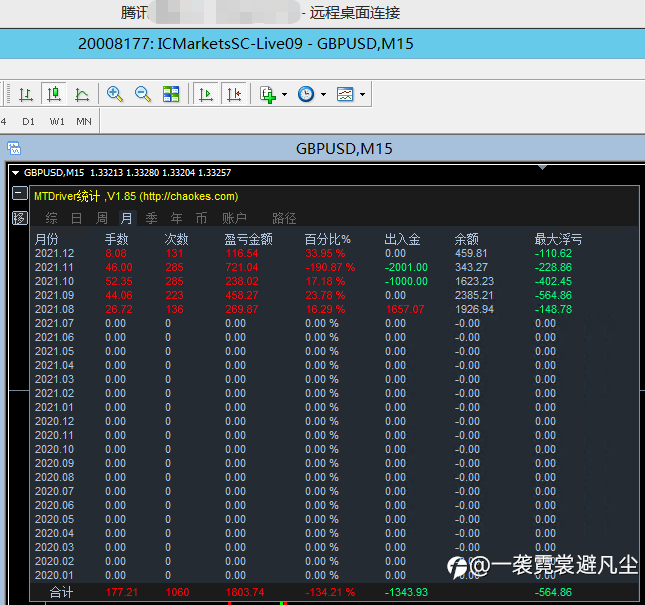Switch to the 日 tab
This screenshot has width=645, height=605.
77,218
